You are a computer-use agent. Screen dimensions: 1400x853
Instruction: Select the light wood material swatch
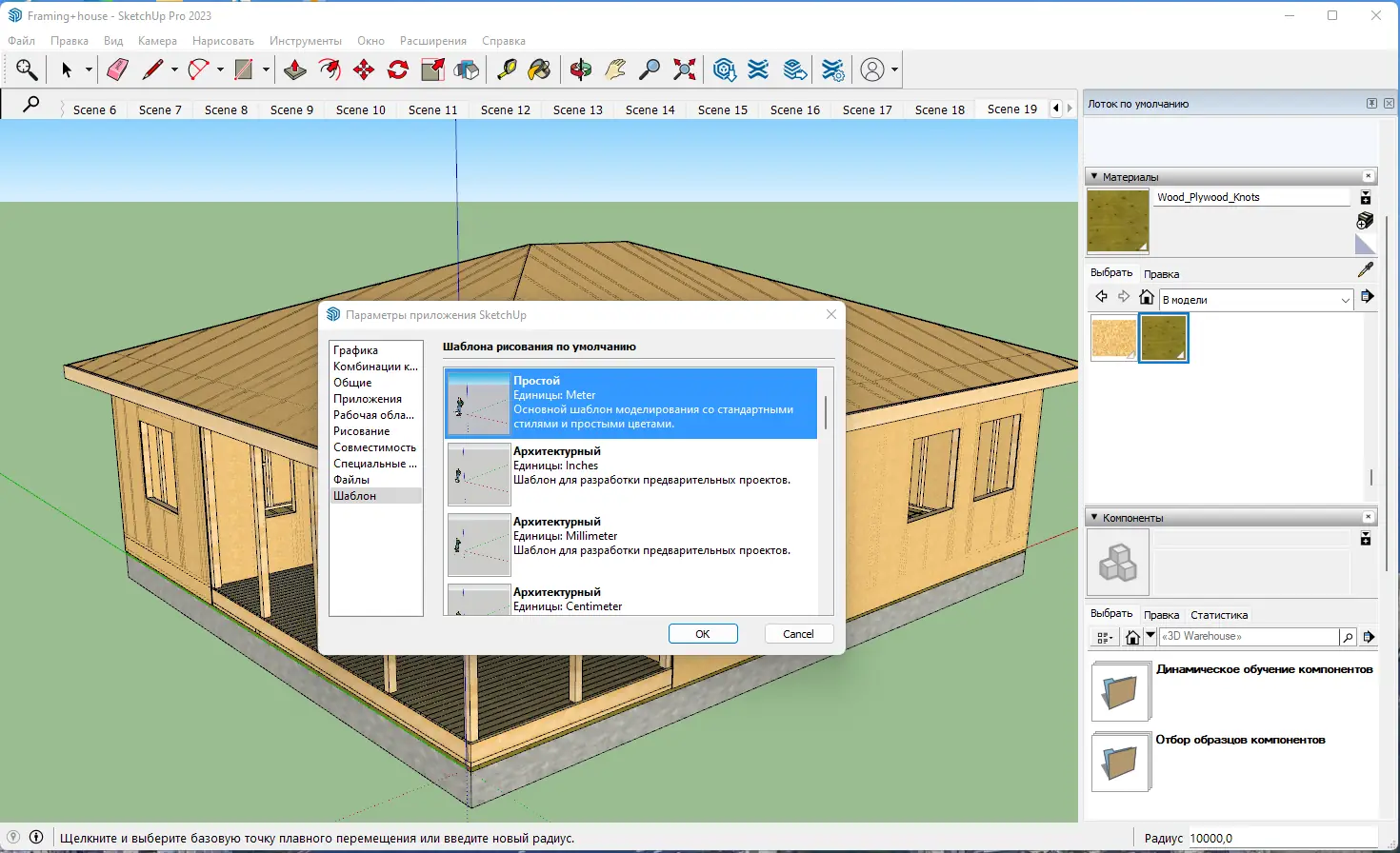pos(1113,338)
